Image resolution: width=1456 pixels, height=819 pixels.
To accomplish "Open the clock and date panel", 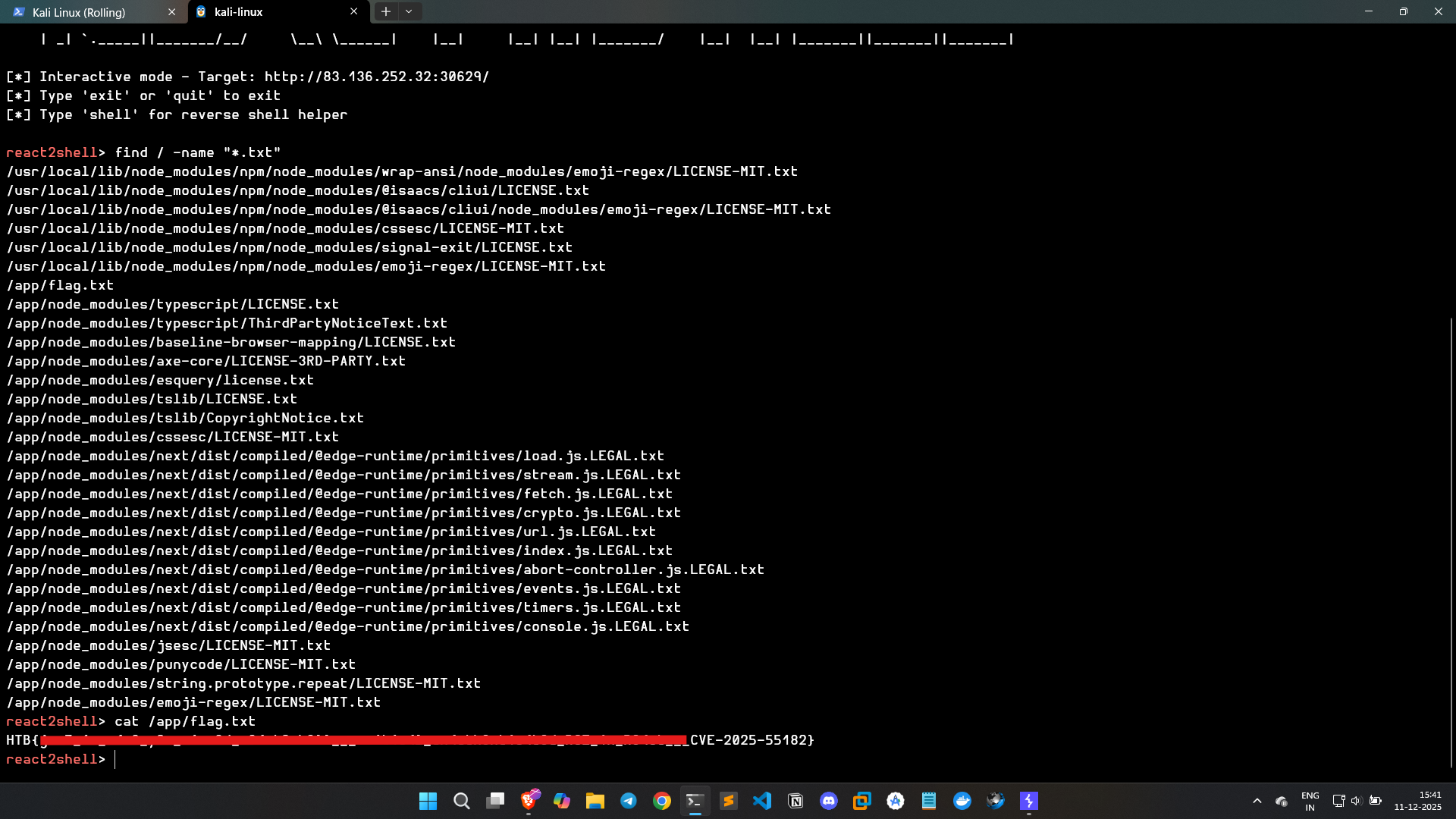I will [x=1417, y=801].
